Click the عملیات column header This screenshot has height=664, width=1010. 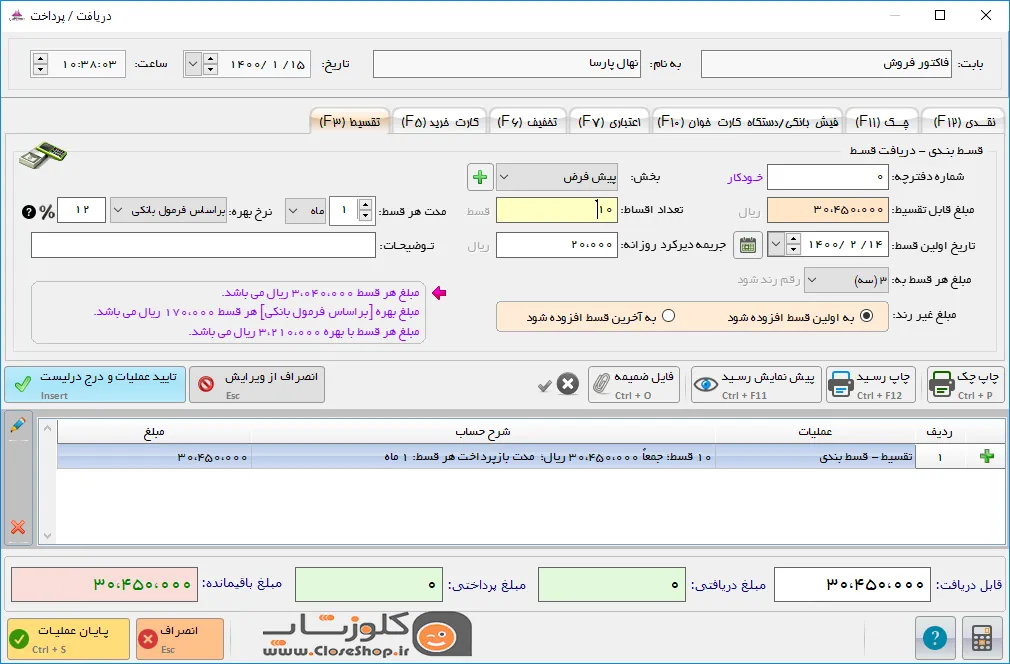click(815, 432)
